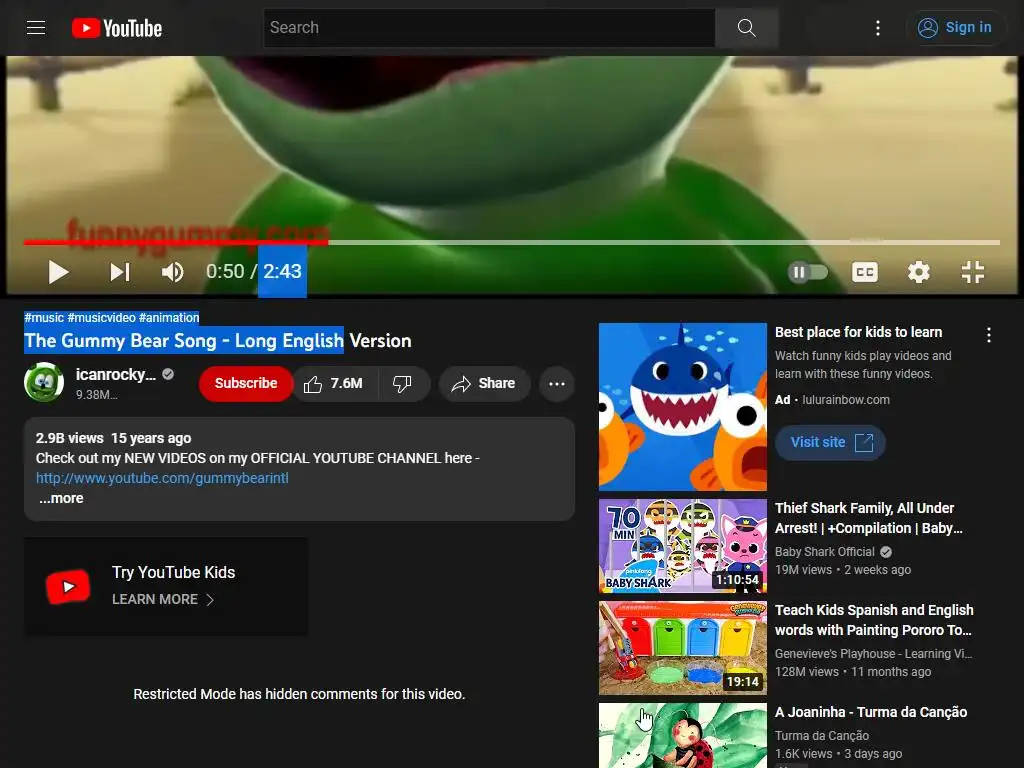Click the Search input field
Viewport: 1024px width, 768px height.
(x=488, y=27)
